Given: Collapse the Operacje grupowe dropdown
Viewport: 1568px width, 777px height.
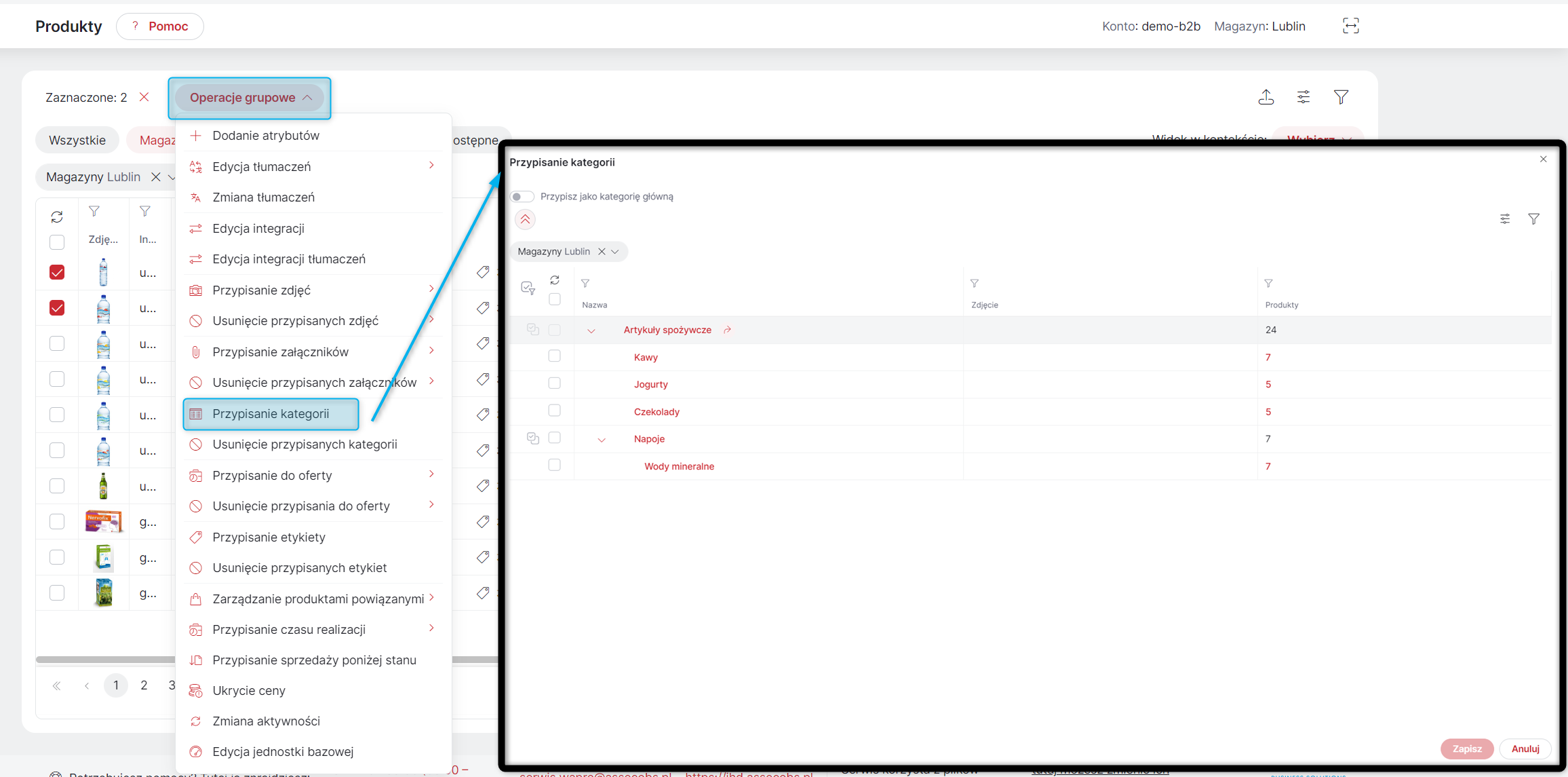Looking at the screenshot, I should pos(250,98).
